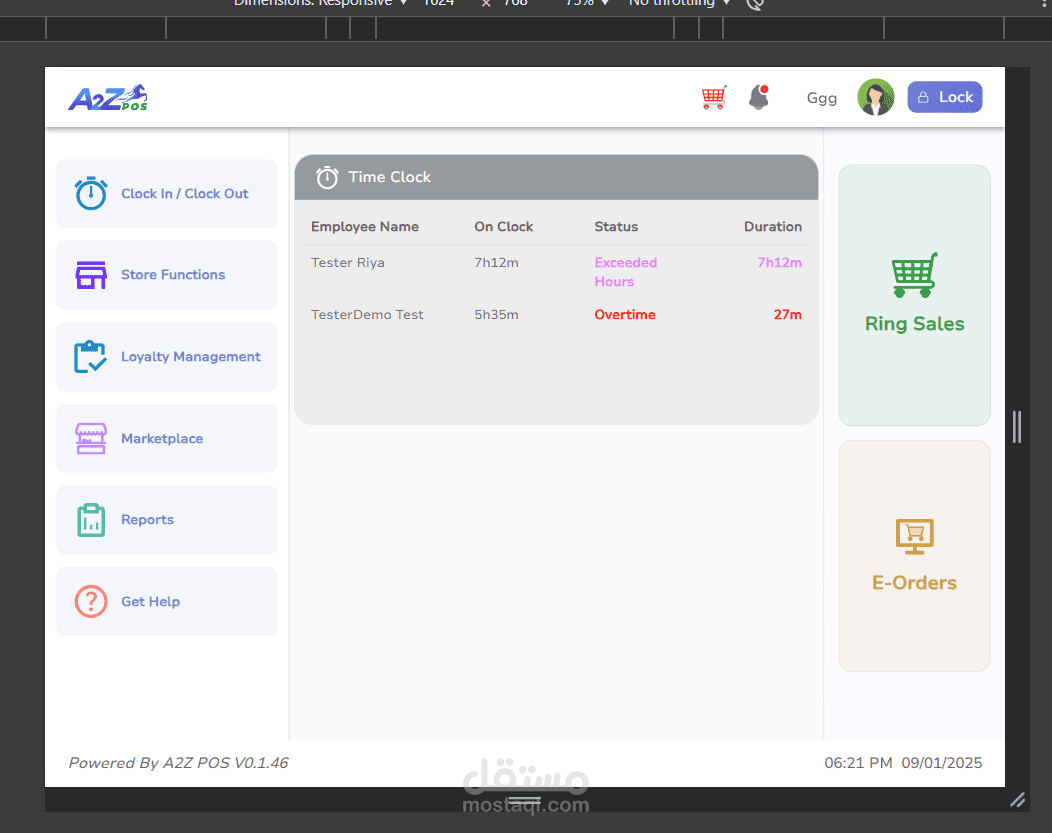Screen dimensions: 1052x833
Task: Click the On Clock column header
Action: [504, 227]
